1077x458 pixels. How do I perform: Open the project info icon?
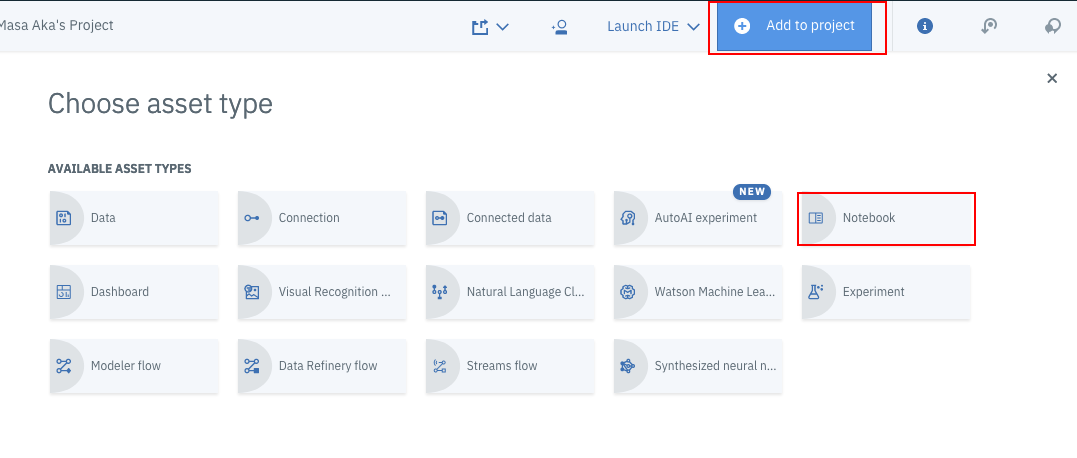[925, 26]
